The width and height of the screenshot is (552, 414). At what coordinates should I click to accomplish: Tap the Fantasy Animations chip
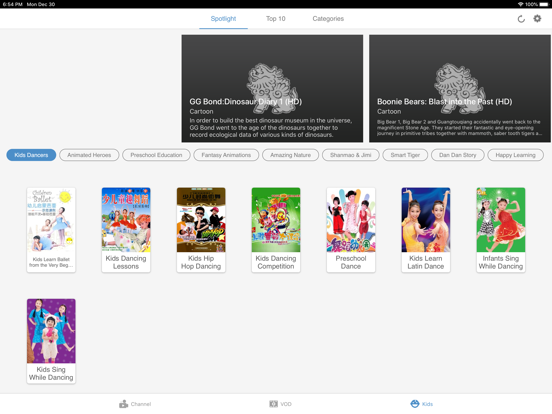[x=226, y=155]
